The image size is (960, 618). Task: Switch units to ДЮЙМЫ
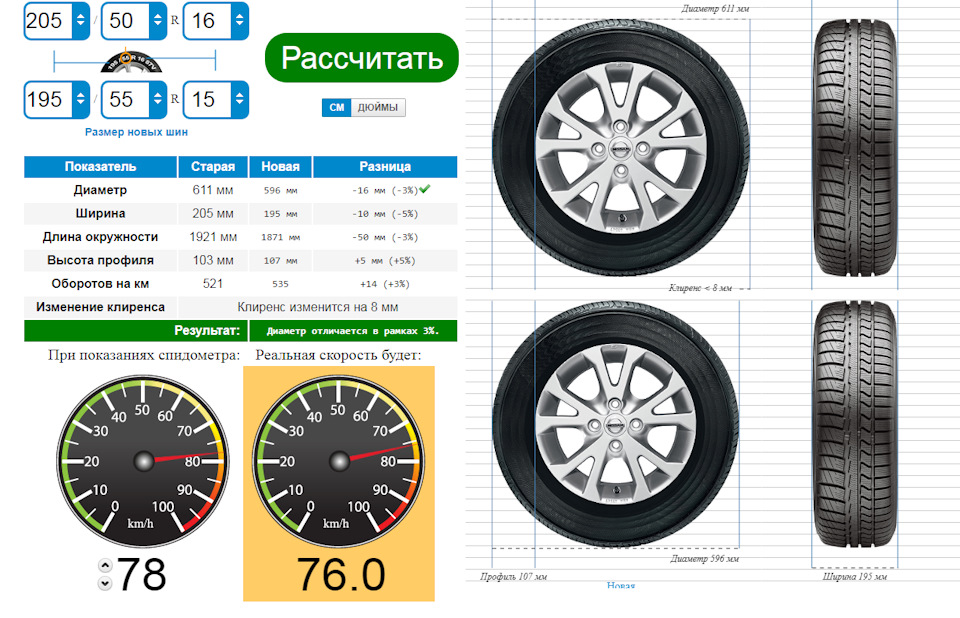378,107
